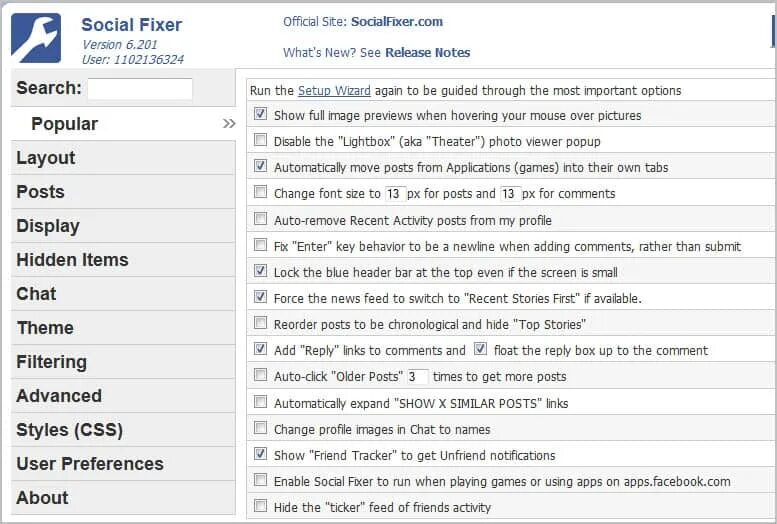This screenshot has height=524, width=777.
Task: Disable Show Friend Tracker unfriend notifications
Action: (x=261, y=454)
